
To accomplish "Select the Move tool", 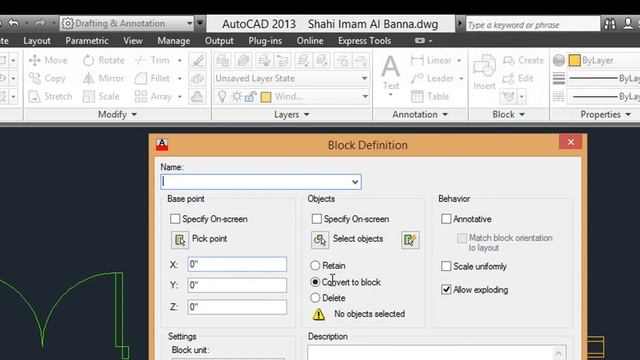I will 48,60.
